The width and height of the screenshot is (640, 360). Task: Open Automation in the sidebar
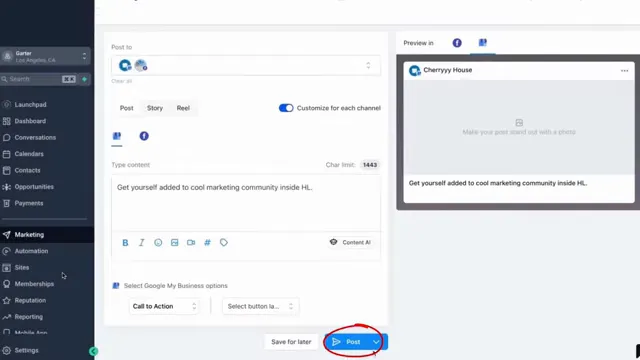[31, 251]
